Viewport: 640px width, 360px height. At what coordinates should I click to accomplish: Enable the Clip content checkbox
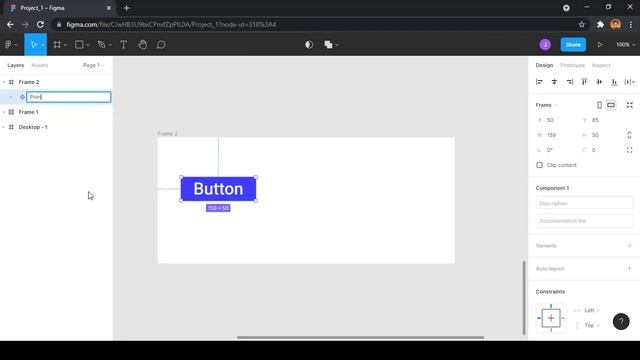[x=540, y=165]
